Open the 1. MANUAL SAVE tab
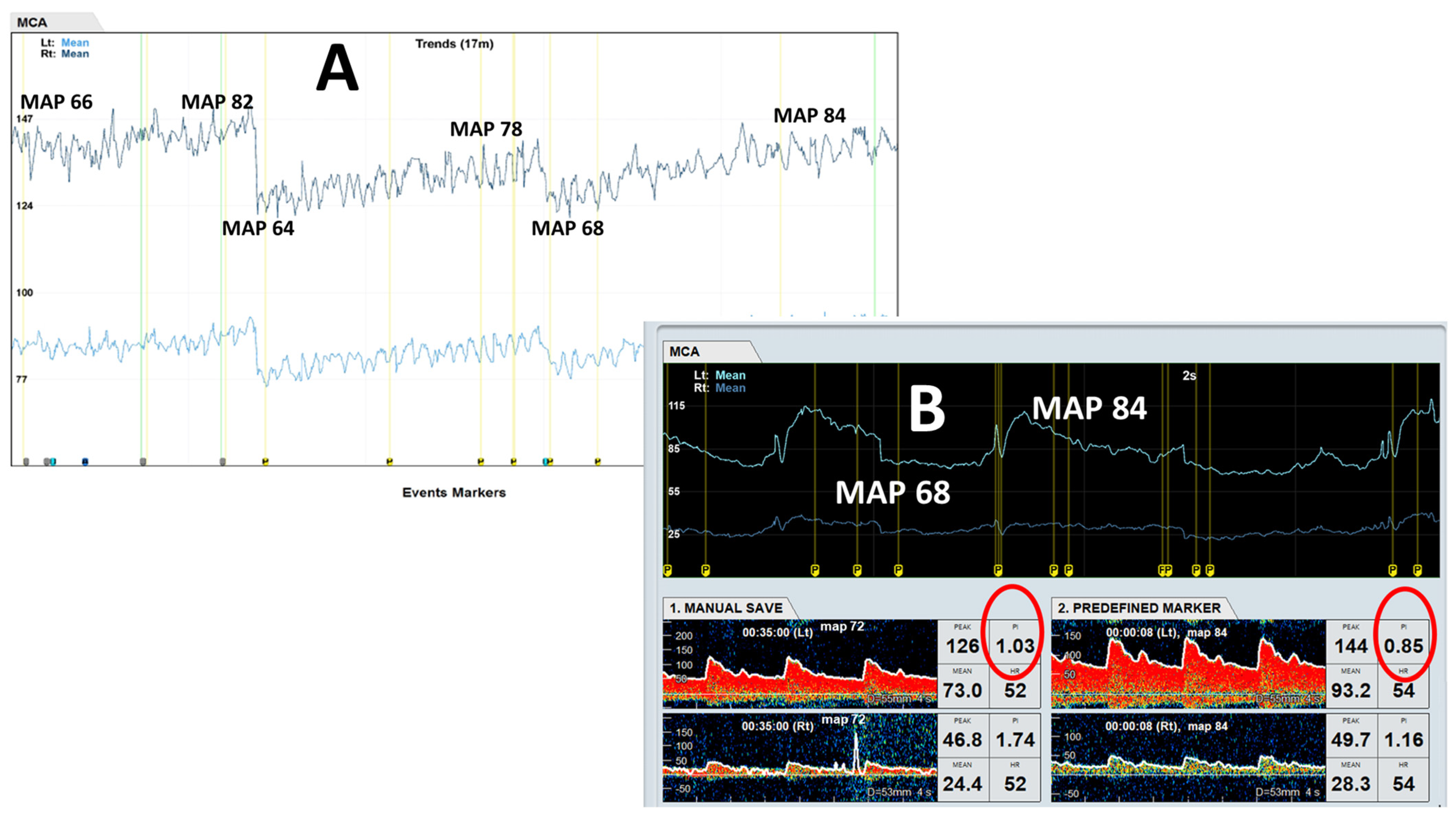 coord(726,608)
